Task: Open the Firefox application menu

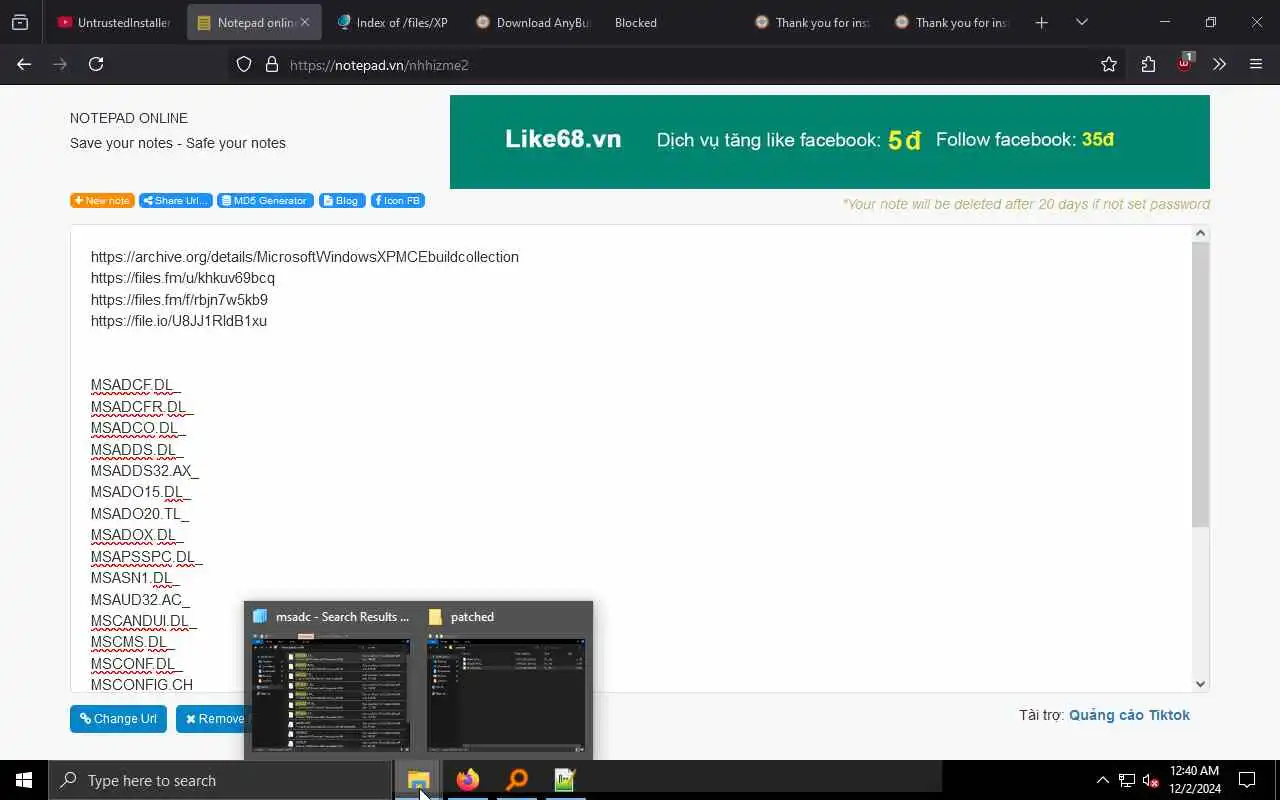Action: [x=1256, y=64]
